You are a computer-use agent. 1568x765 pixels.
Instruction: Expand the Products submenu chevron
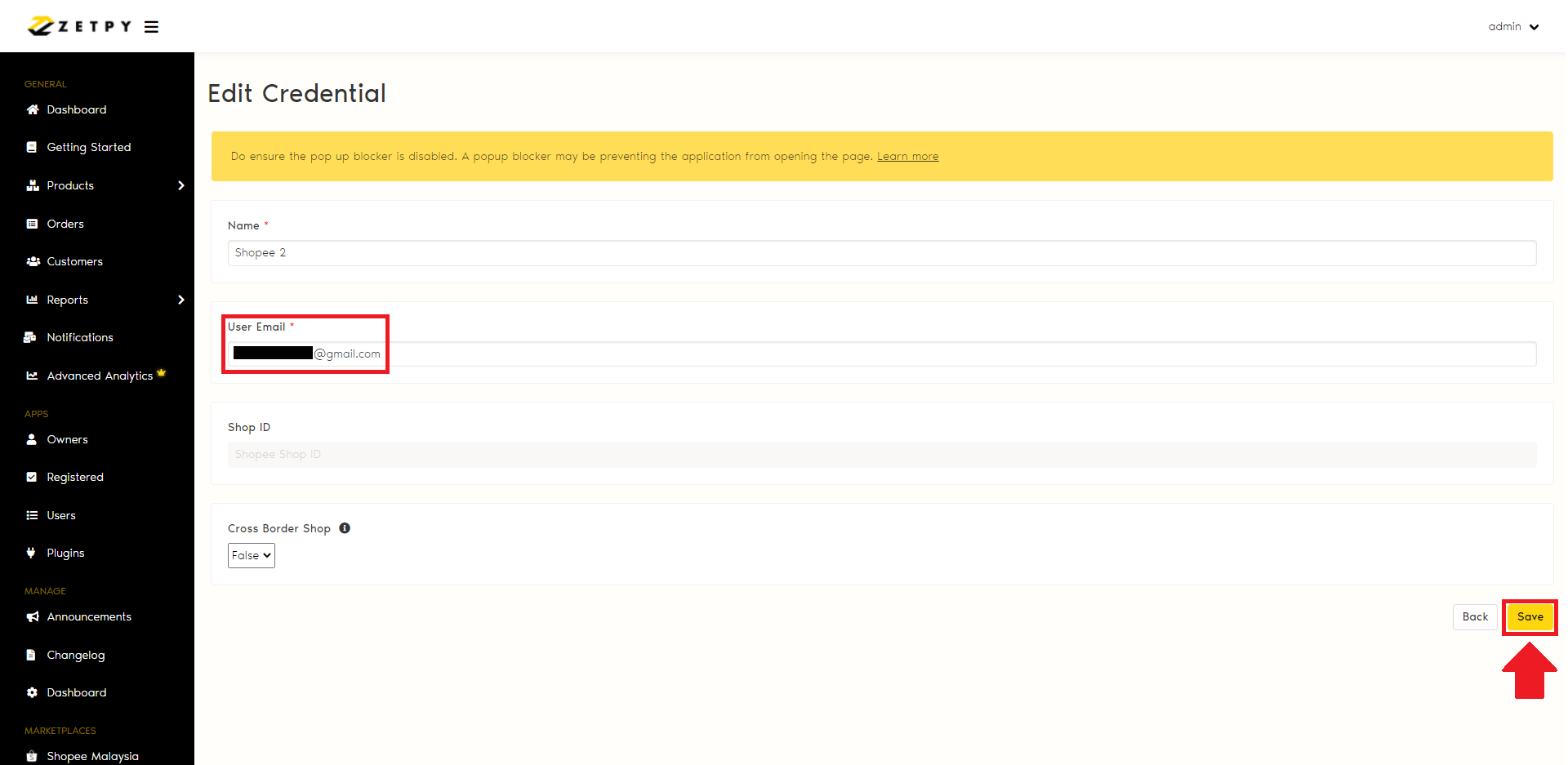[x=181, y=185]
